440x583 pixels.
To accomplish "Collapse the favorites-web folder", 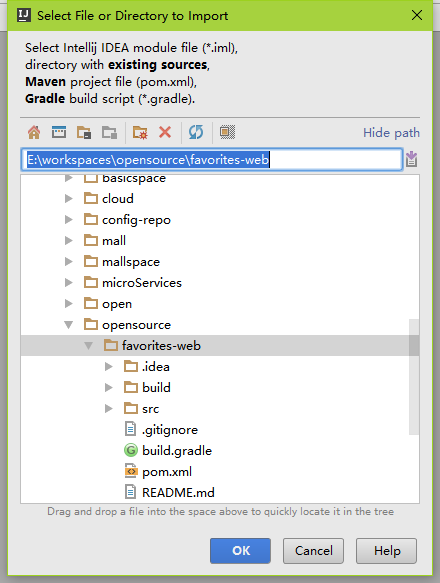I will 89,346.
